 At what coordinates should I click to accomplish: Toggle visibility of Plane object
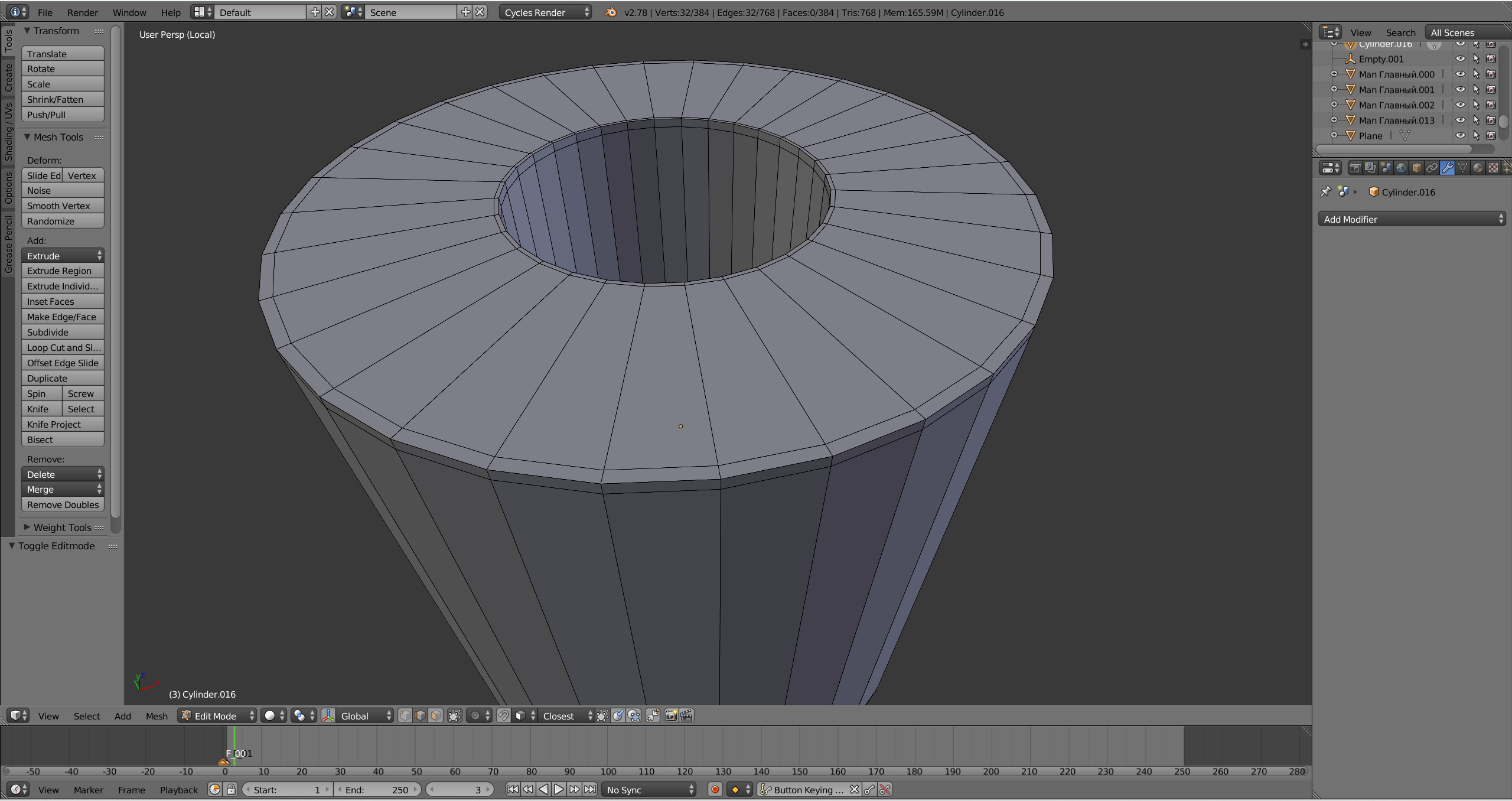coord(1460,136)
